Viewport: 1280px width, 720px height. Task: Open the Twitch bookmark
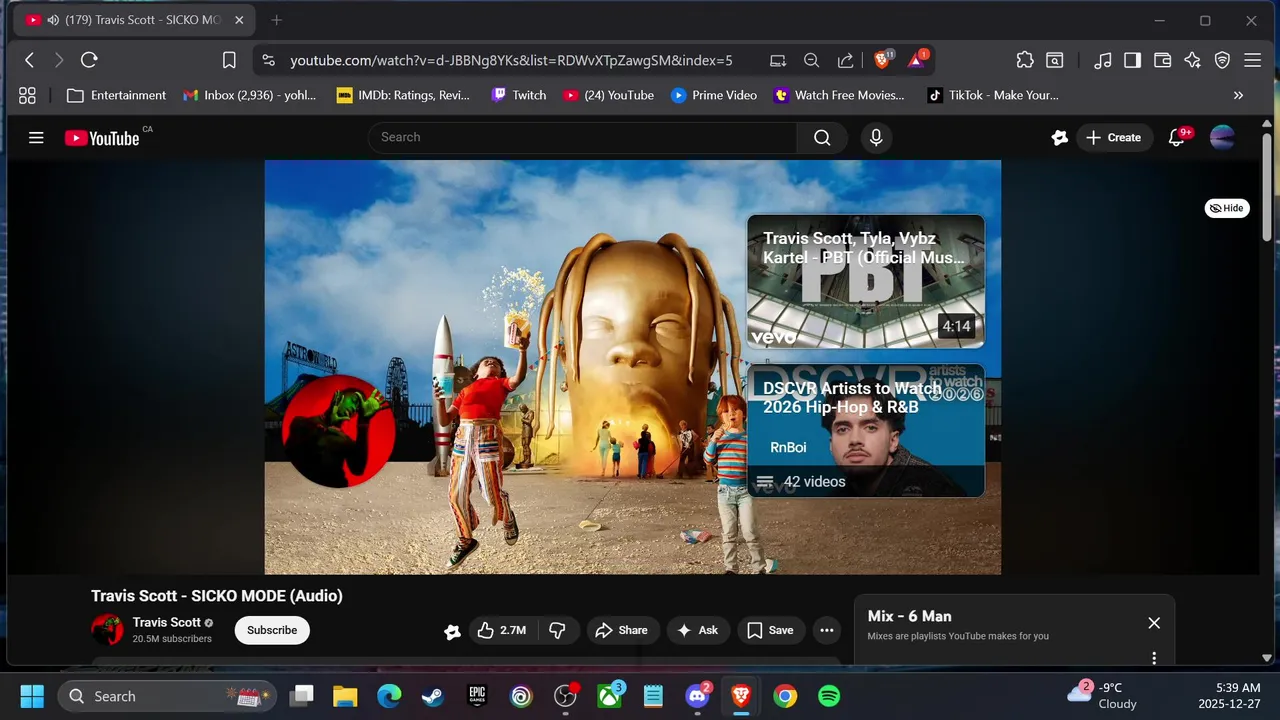[519, 95]
